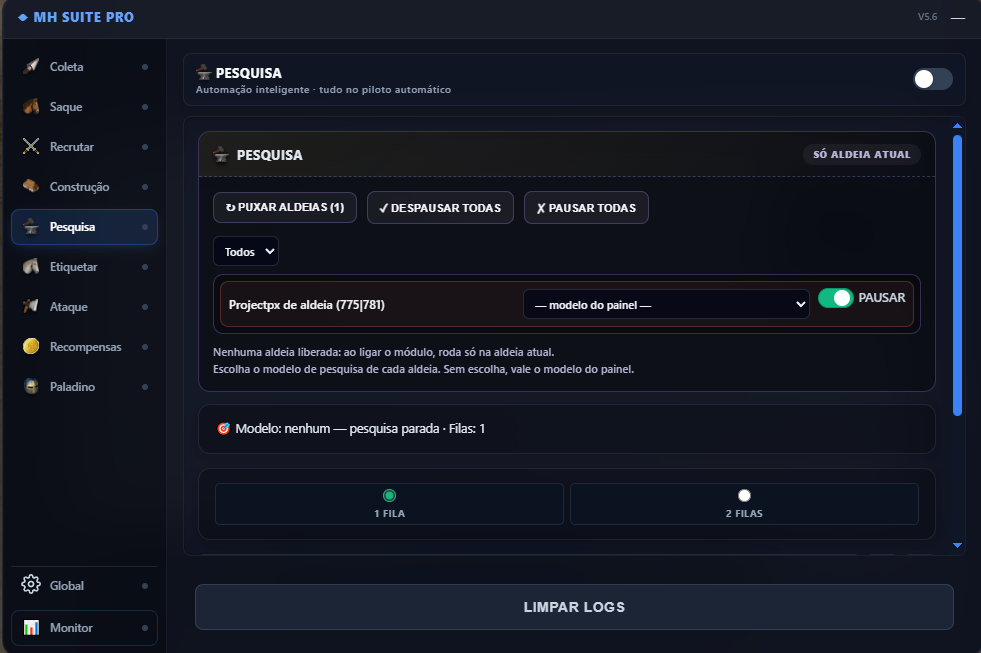Toggle the PAUSAR switch for Projectpx village
The height and width of the screenshot is (653, 981).
point(835,298)
